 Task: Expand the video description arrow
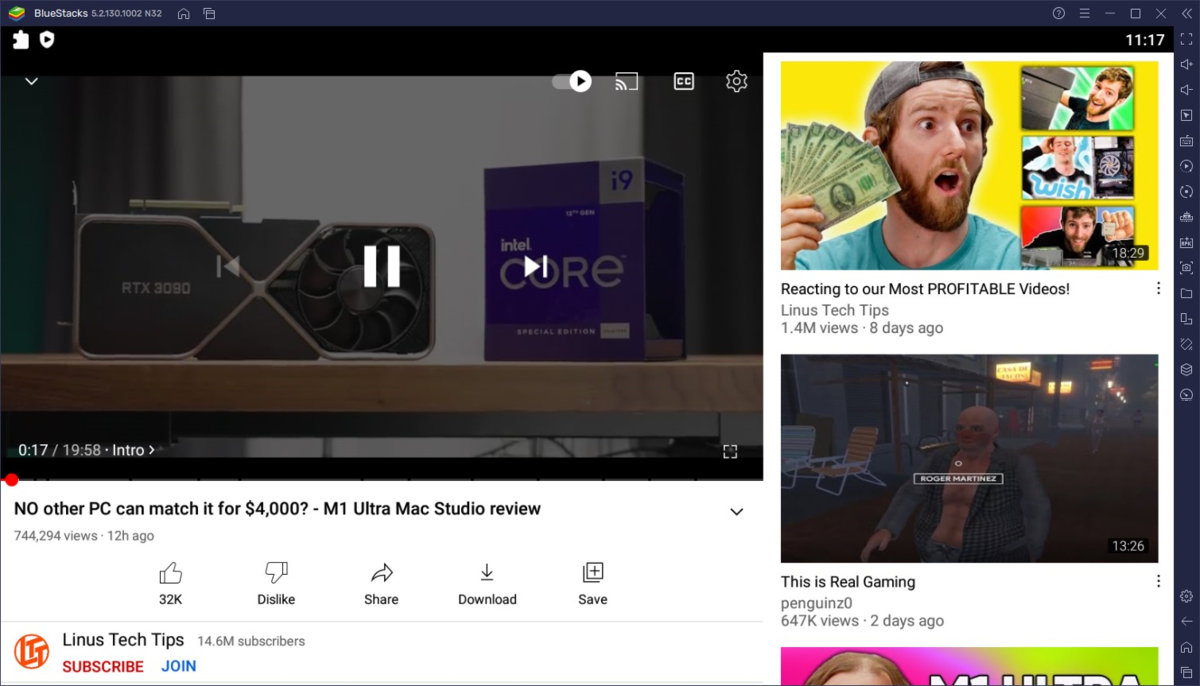click(737, 512)
